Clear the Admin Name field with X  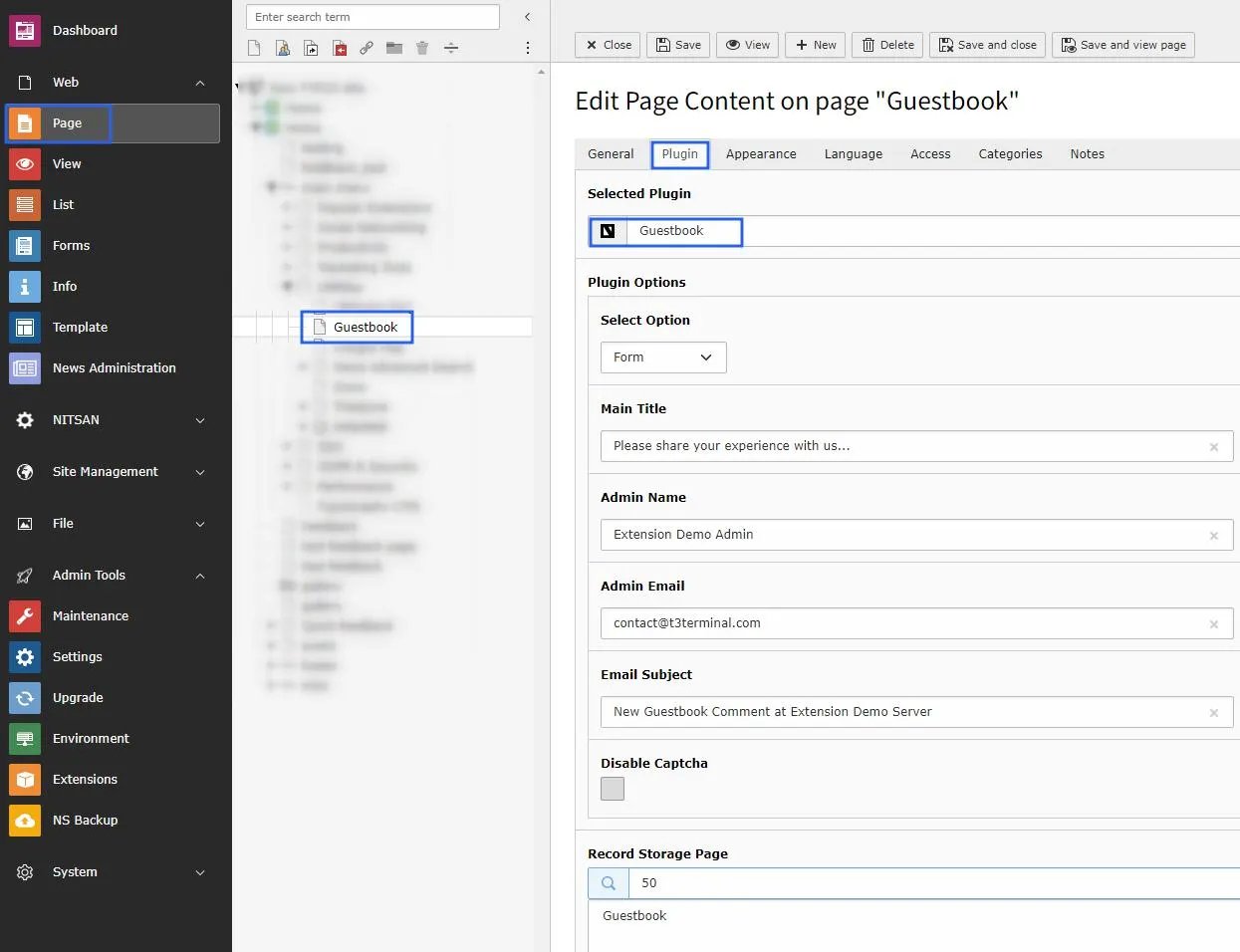1214,536
